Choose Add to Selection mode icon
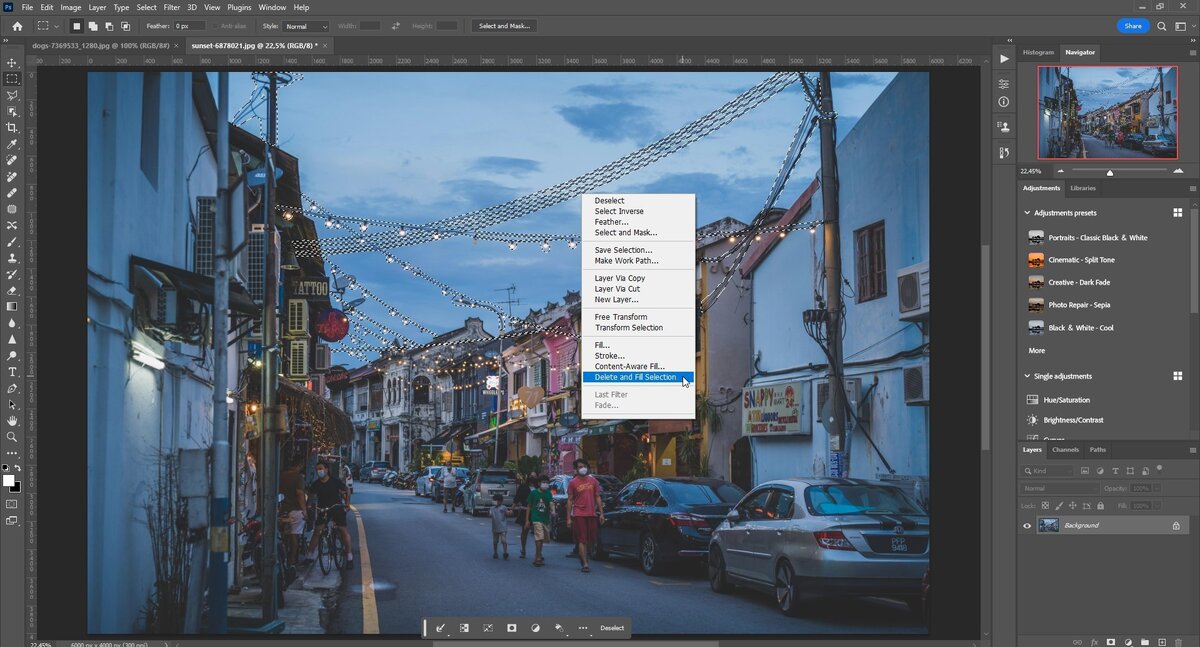 click(x=93, y=26)
